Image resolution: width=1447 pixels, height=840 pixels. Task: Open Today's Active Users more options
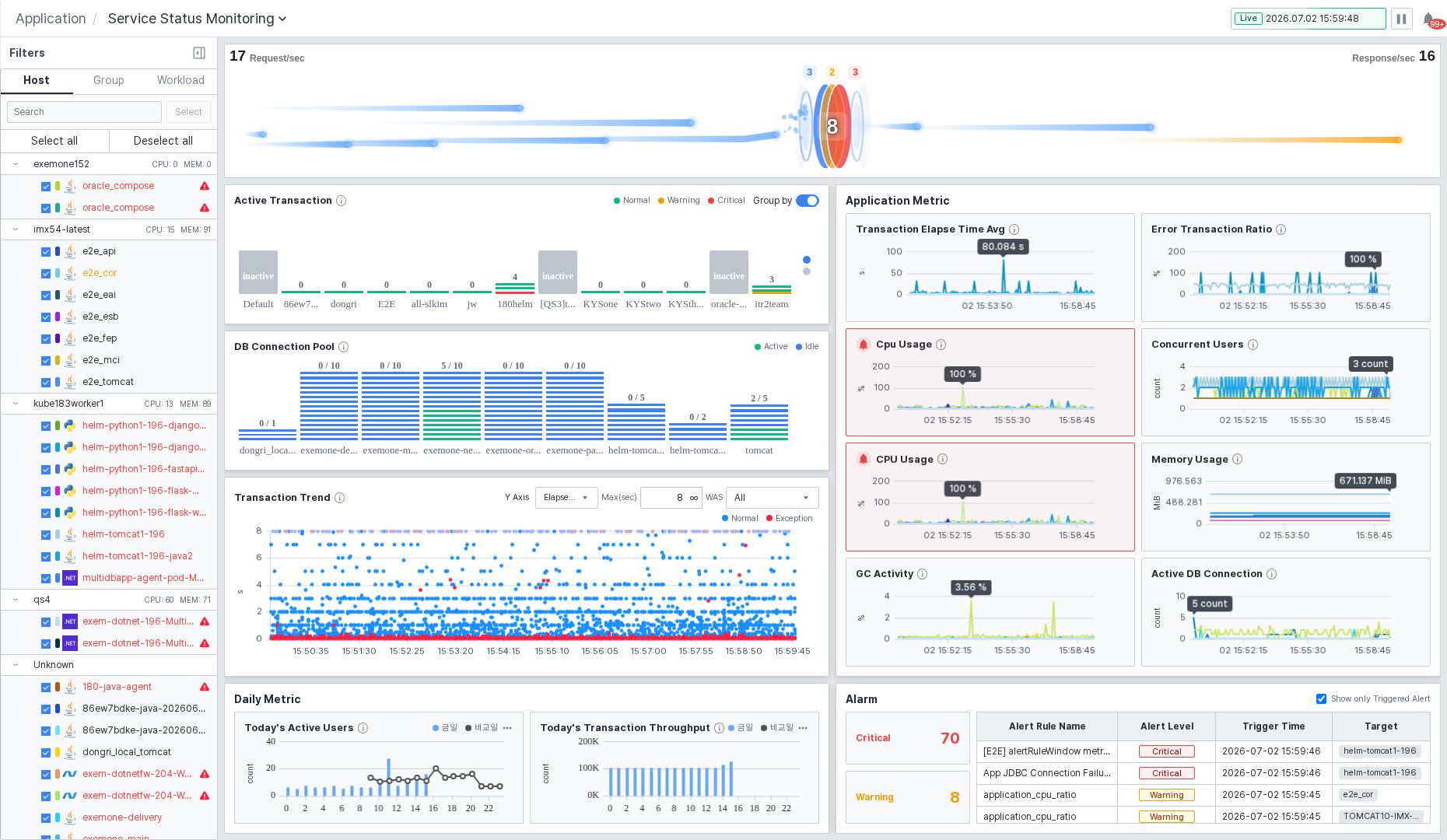pyautogui.click(x=507, y=728)
